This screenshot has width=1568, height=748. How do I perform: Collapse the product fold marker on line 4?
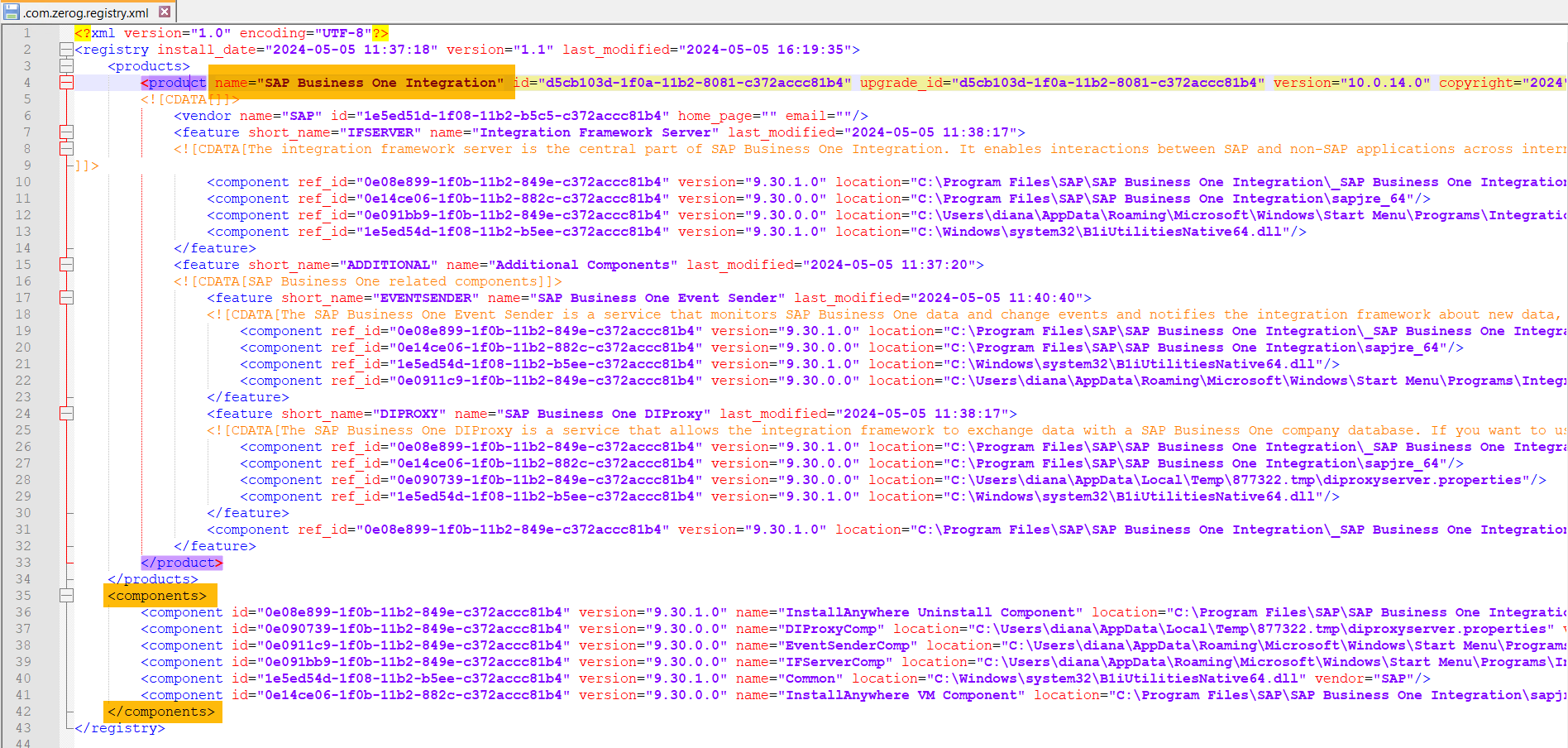click(66, 83)
